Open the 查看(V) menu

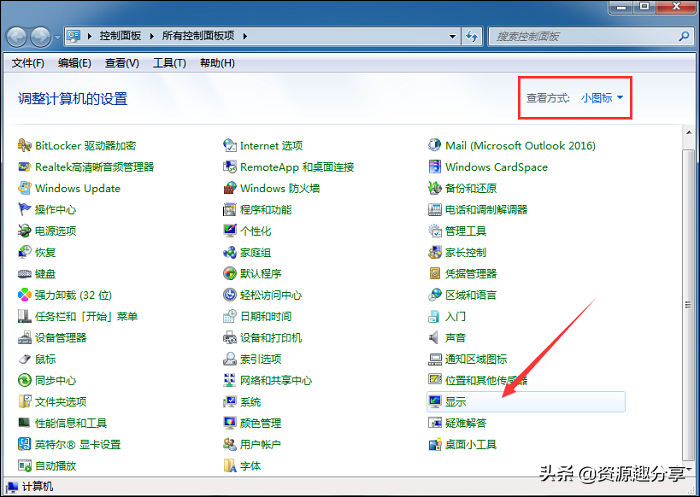pyautogui.click(x=122, y=63)
